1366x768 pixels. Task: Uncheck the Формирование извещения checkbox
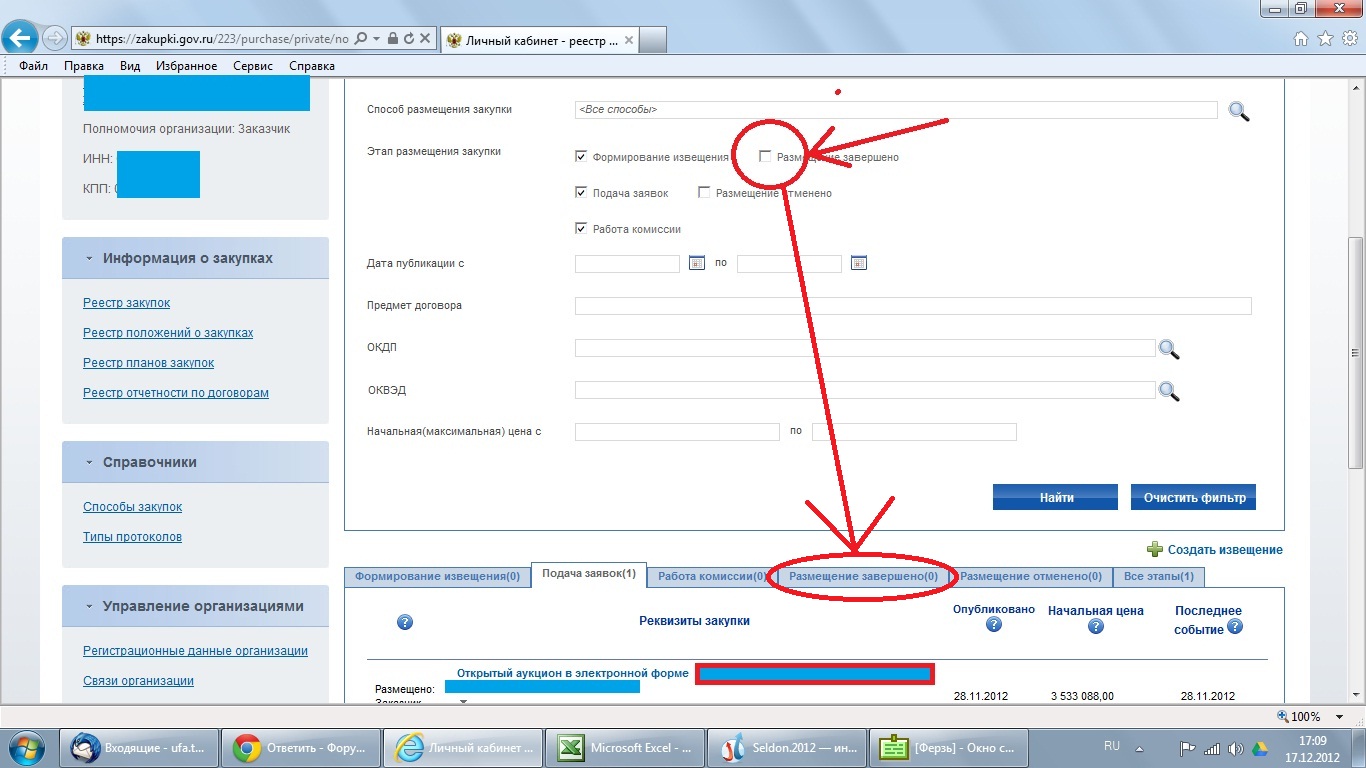coord(581,157)
